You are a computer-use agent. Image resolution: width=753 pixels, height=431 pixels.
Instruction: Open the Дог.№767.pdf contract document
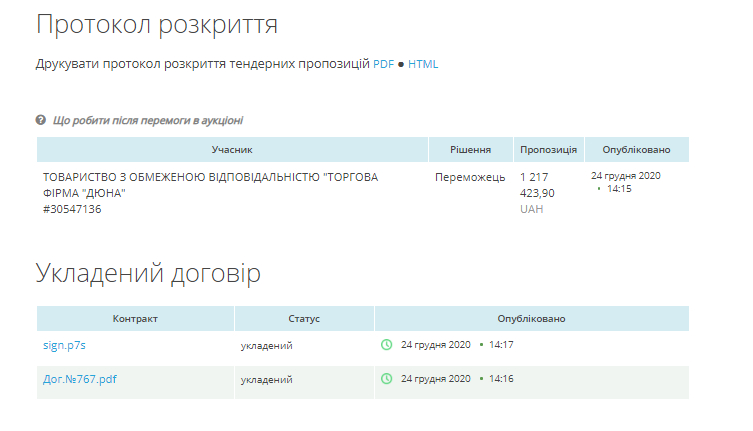[80, 379]
